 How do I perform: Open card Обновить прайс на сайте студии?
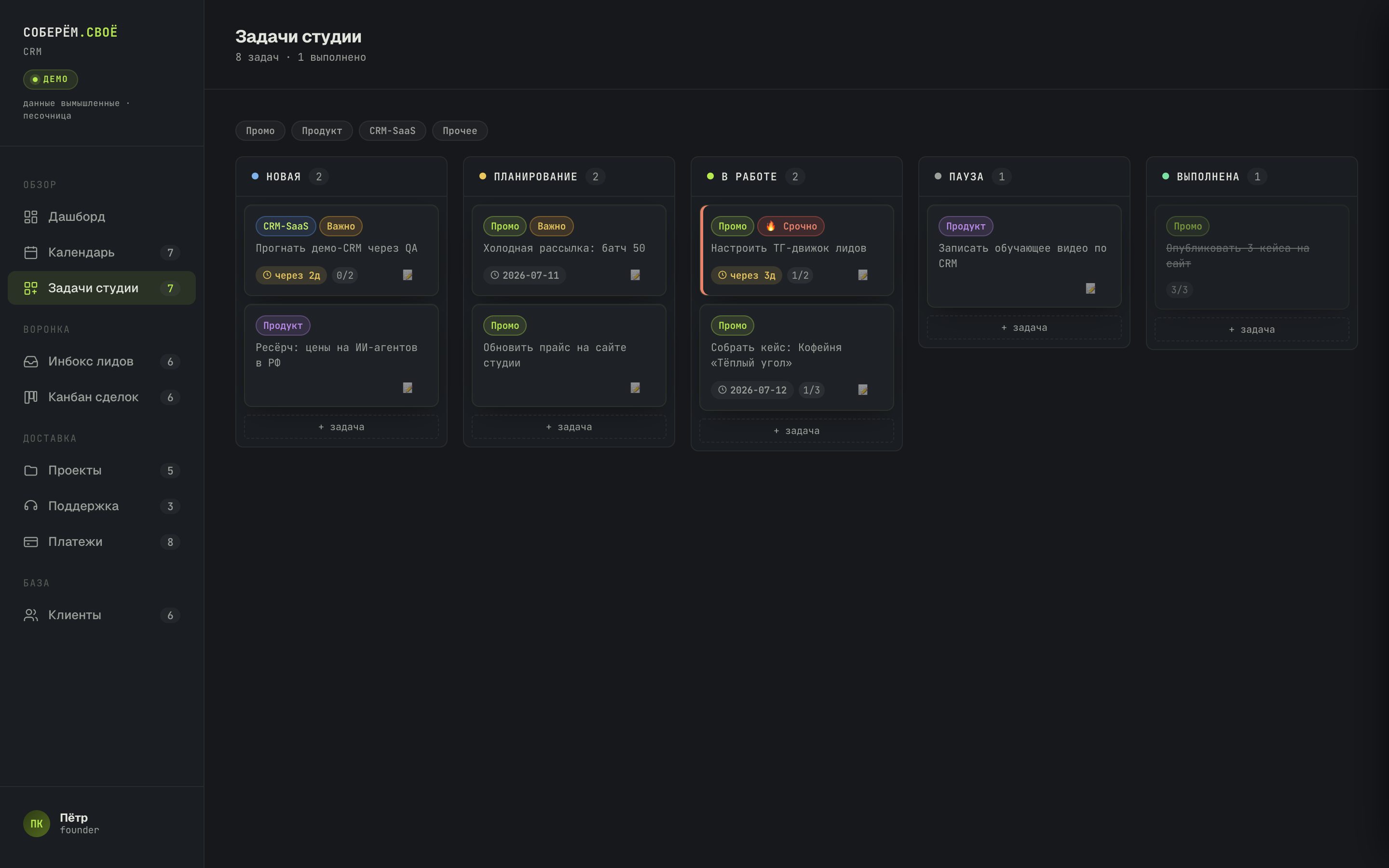point(569,356)
